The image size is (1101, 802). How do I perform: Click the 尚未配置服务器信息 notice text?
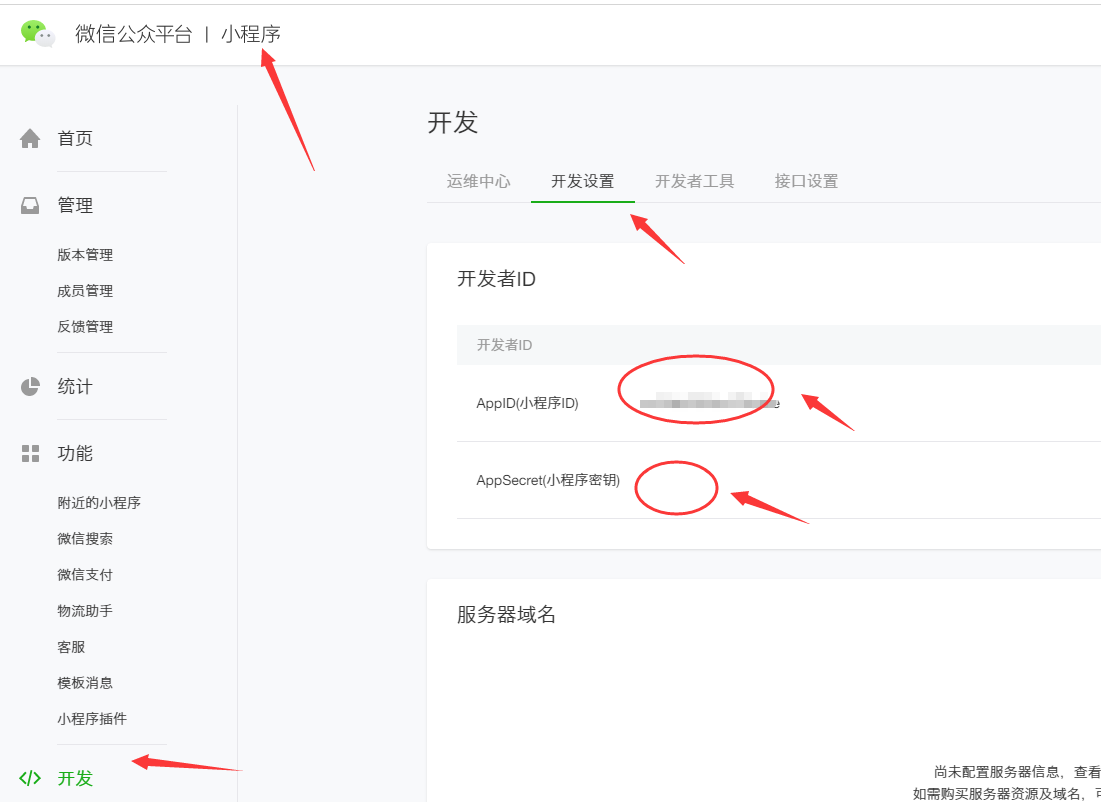pos(997,772)
